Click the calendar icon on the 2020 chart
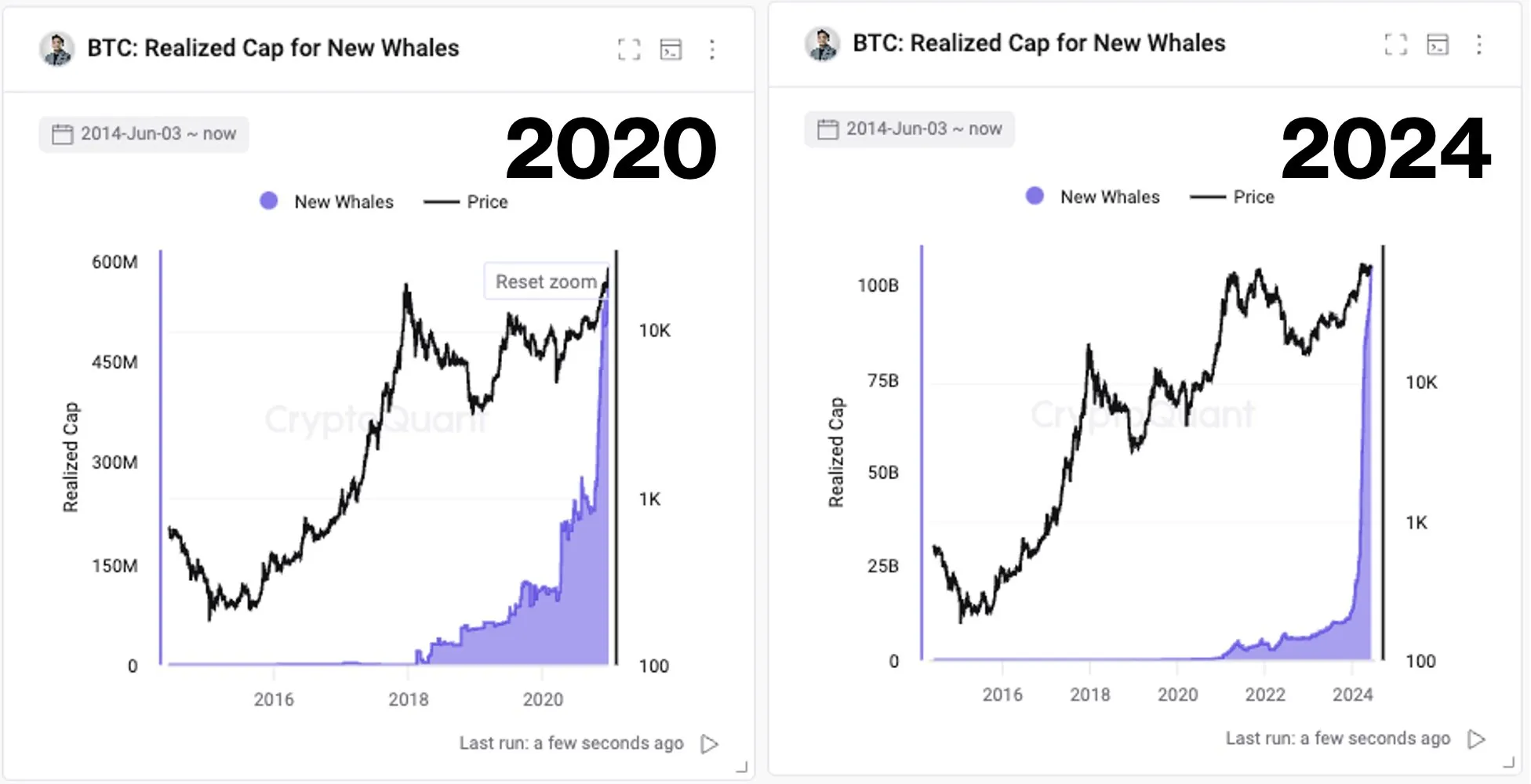 coord(62,133)
